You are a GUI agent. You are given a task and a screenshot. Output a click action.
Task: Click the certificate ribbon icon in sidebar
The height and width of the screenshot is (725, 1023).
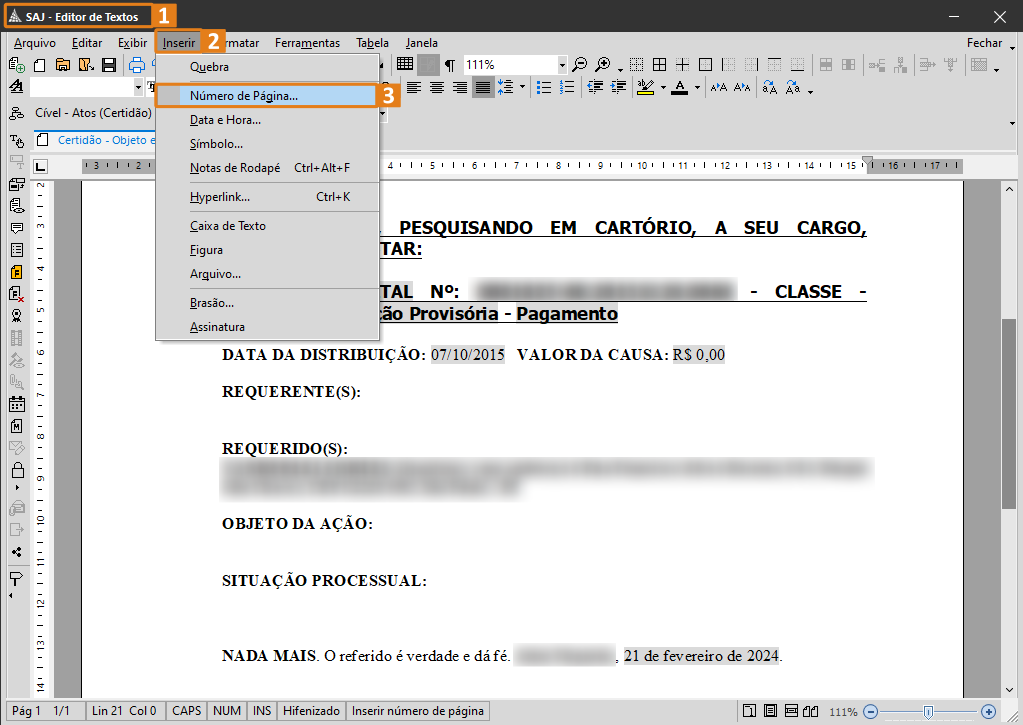click(x=16, y=316)
